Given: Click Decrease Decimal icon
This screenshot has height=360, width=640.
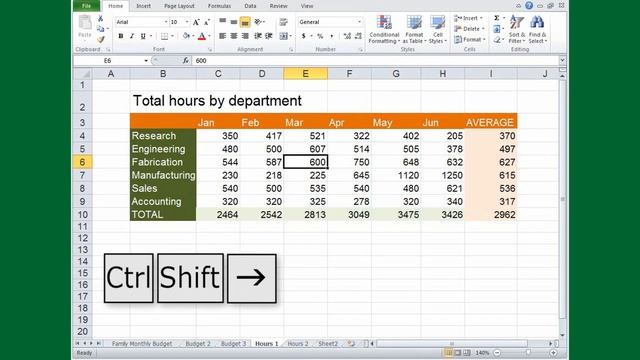Looking at the screenshot, I should pyautogui.click(x=358, y=36).
